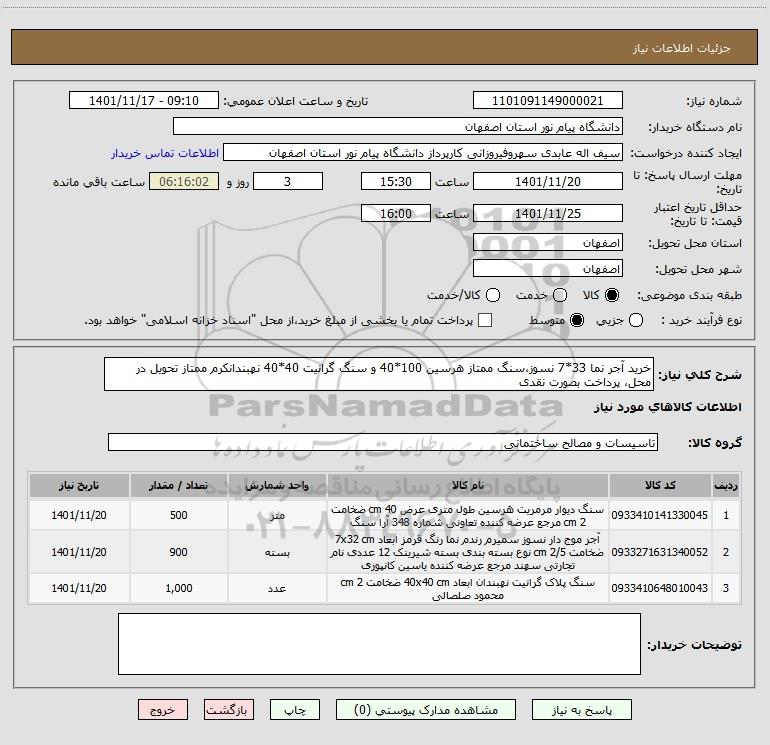This screenshot has width=770, height=745.
Task: Click the استان محل تحویل field اصفهان
Action: point(548,243)
